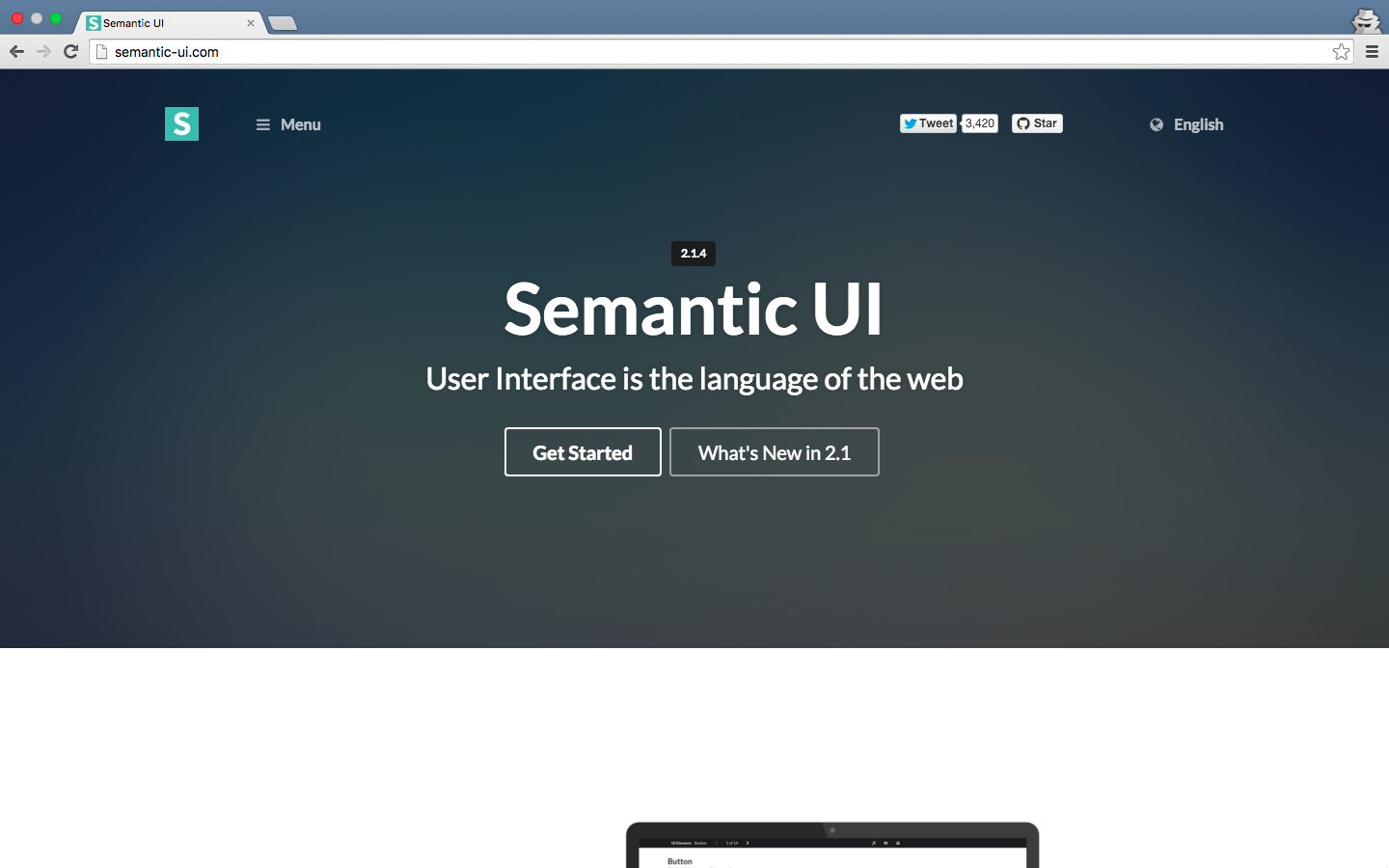Close the Semantic UI tab

pos(251,23)
